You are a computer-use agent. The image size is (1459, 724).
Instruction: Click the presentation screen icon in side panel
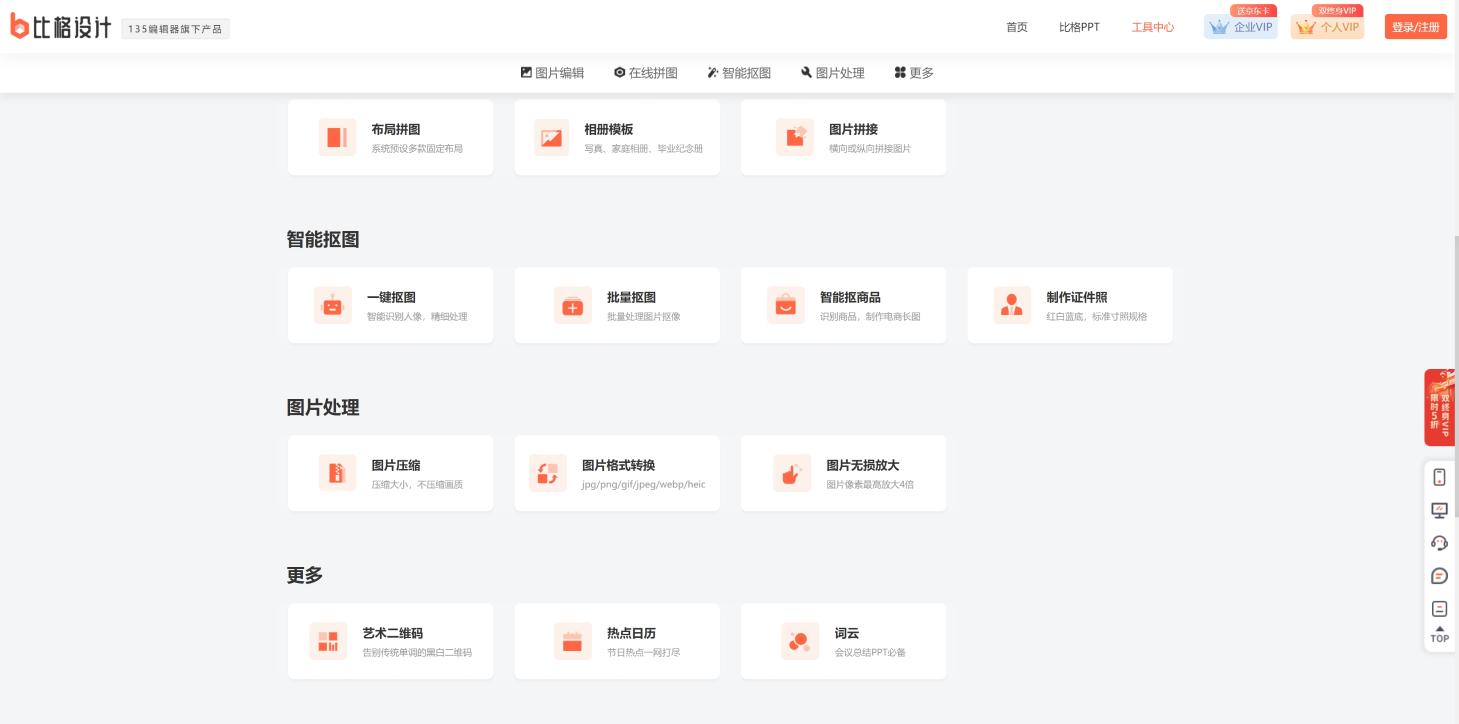pyautogui.click(x=1440, y=510)
